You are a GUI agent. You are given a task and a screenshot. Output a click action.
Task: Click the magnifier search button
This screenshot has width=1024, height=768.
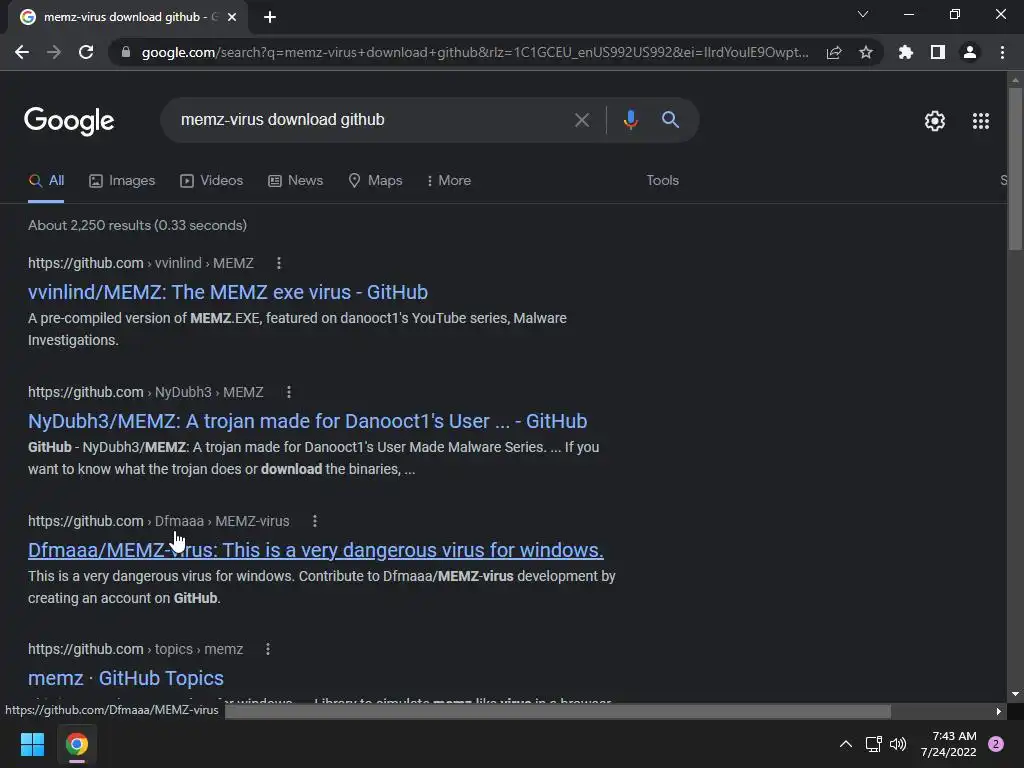(x=670, y=120)
